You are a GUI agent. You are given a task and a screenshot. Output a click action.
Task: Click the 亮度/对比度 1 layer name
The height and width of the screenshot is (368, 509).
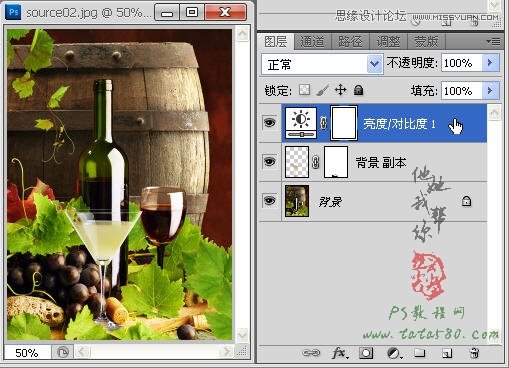[399, 124]
